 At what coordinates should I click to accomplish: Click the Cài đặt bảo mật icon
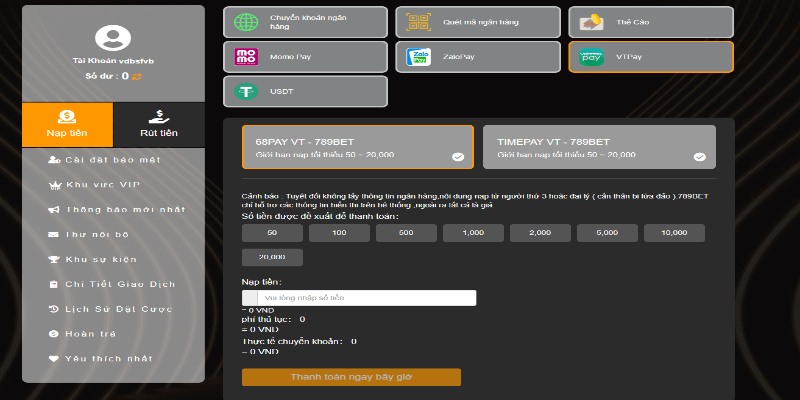click(x=54, y=160)
